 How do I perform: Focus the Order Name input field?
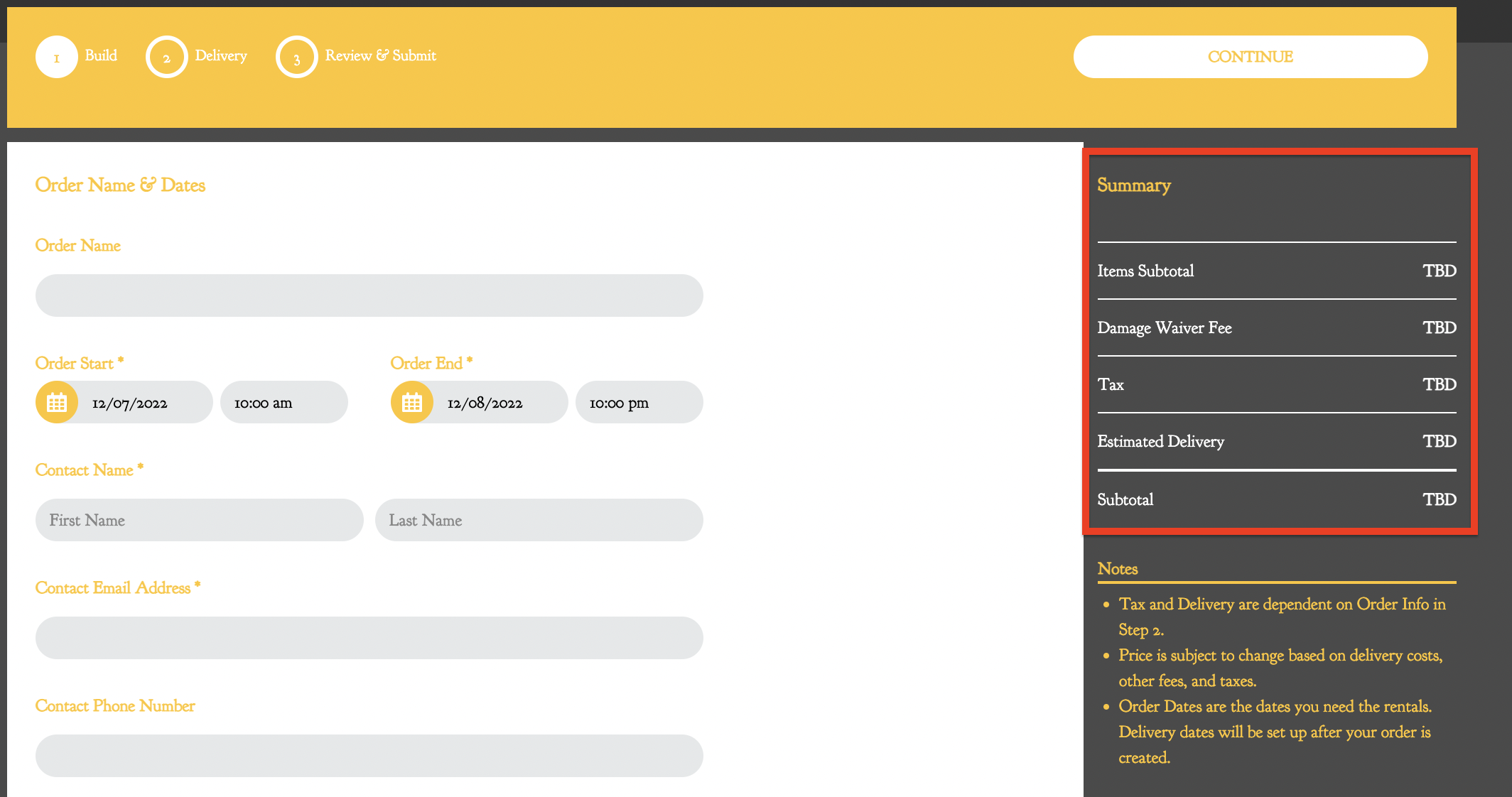tap(369, 296)
